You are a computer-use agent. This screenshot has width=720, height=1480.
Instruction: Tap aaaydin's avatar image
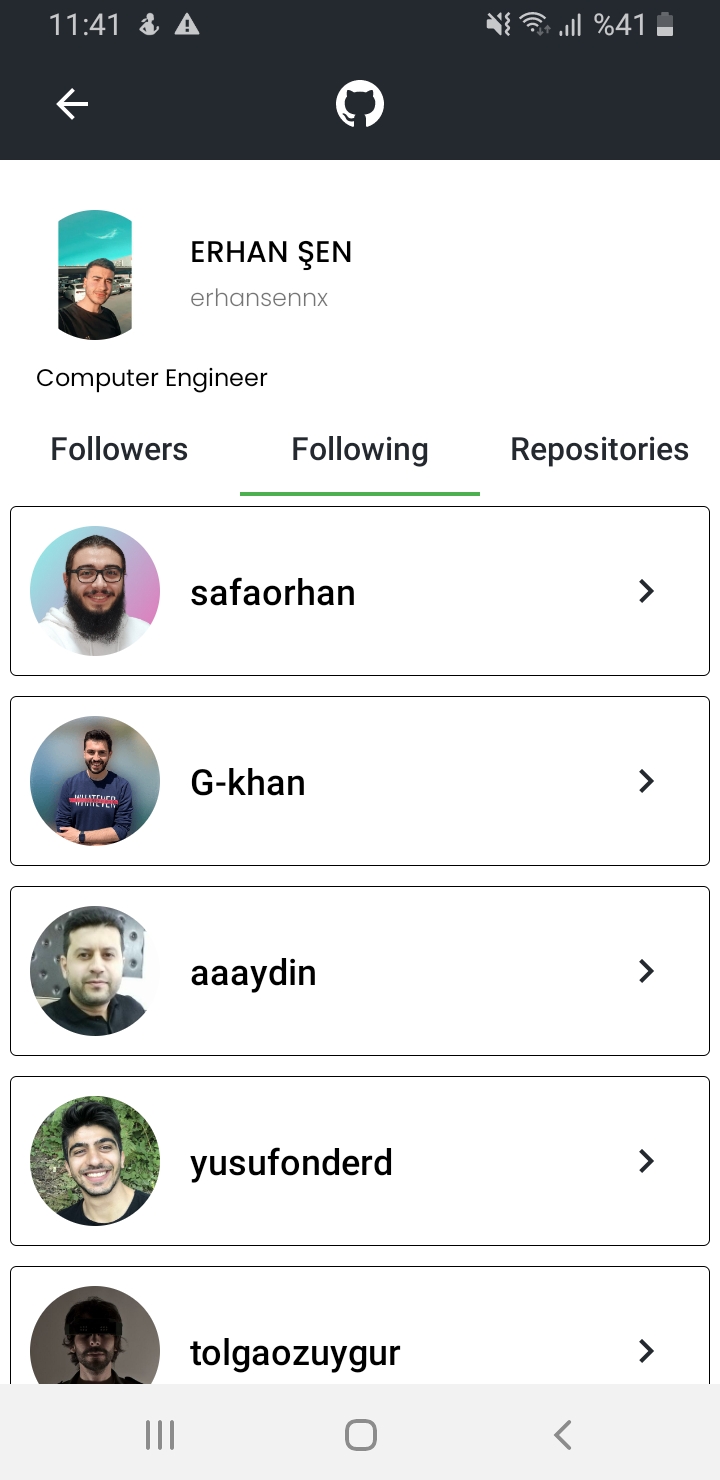[94, 970]
